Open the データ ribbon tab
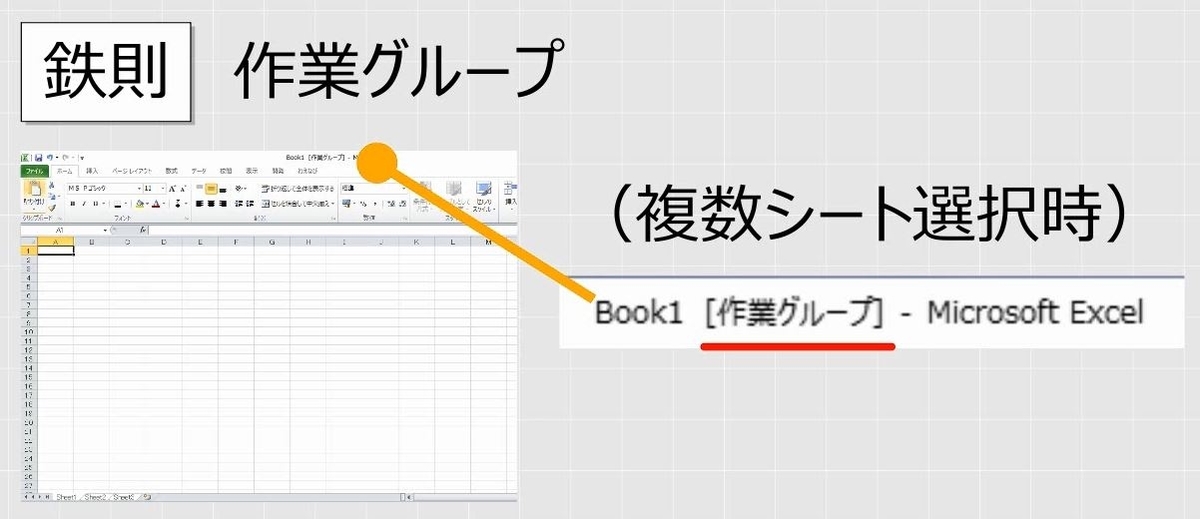 tap(199, 171)
